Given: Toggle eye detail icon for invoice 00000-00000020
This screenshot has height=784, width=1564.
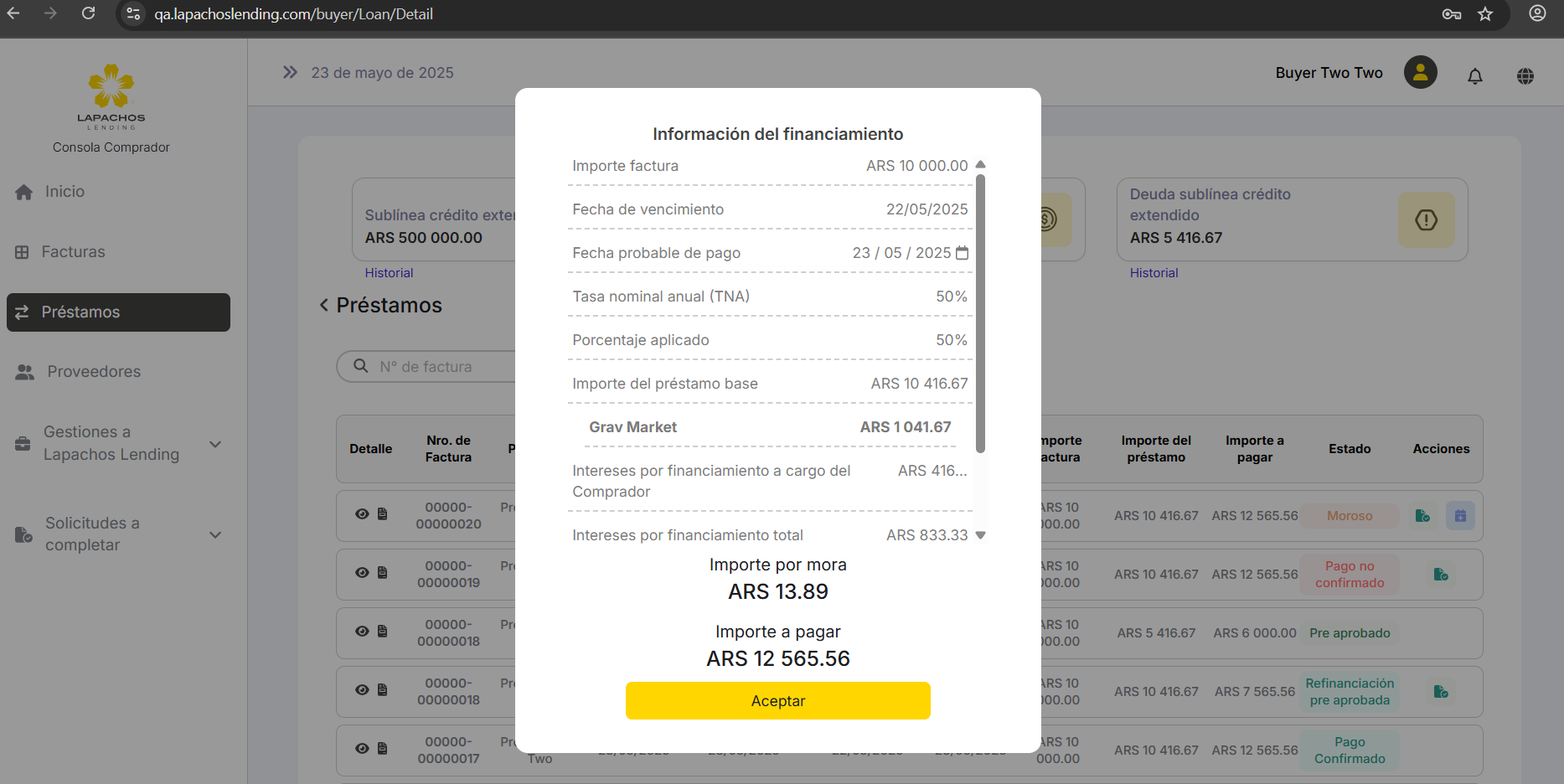Looking at the screenshot, I should 362,514.
